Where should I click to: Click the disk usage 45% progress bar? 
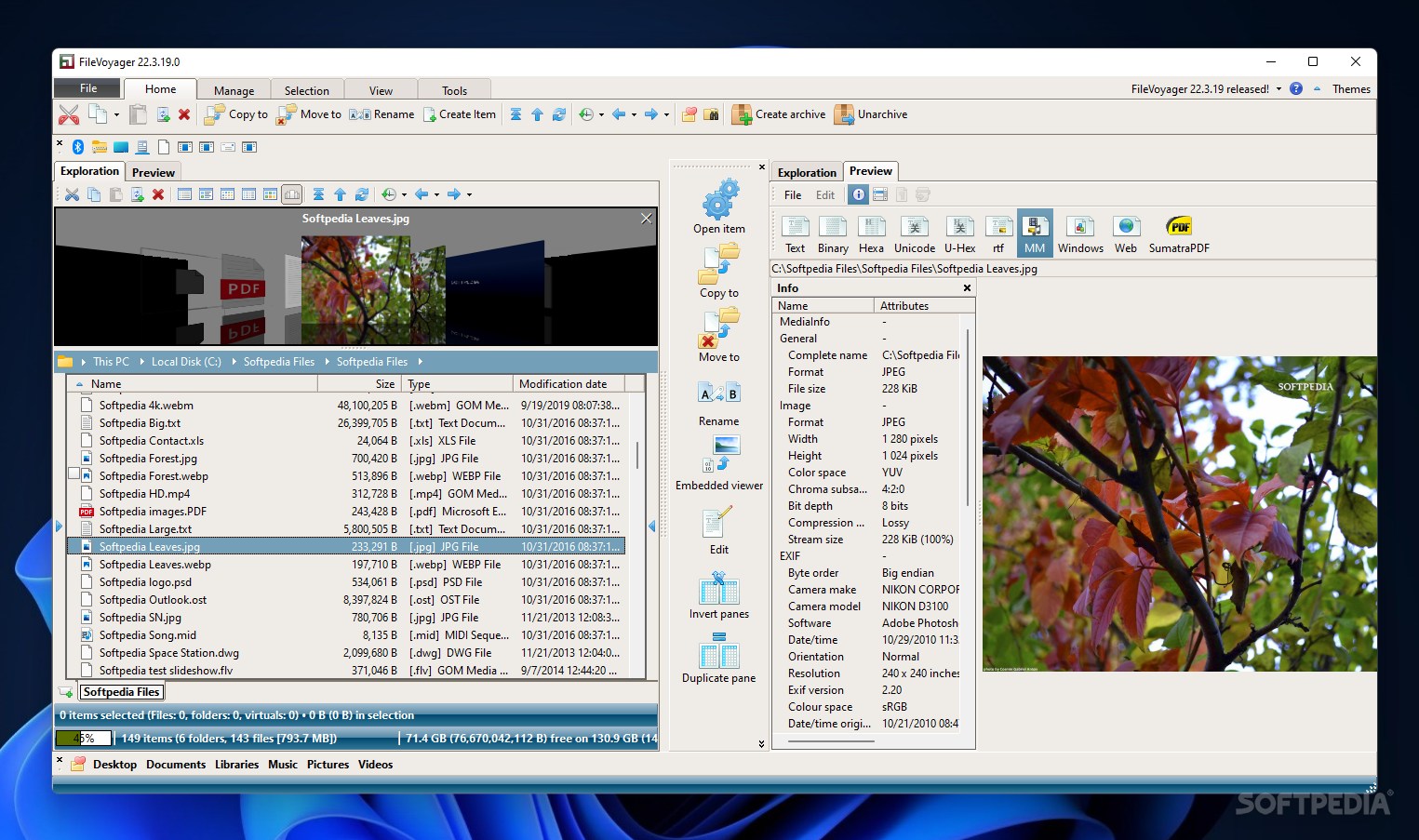coord(84,738)
